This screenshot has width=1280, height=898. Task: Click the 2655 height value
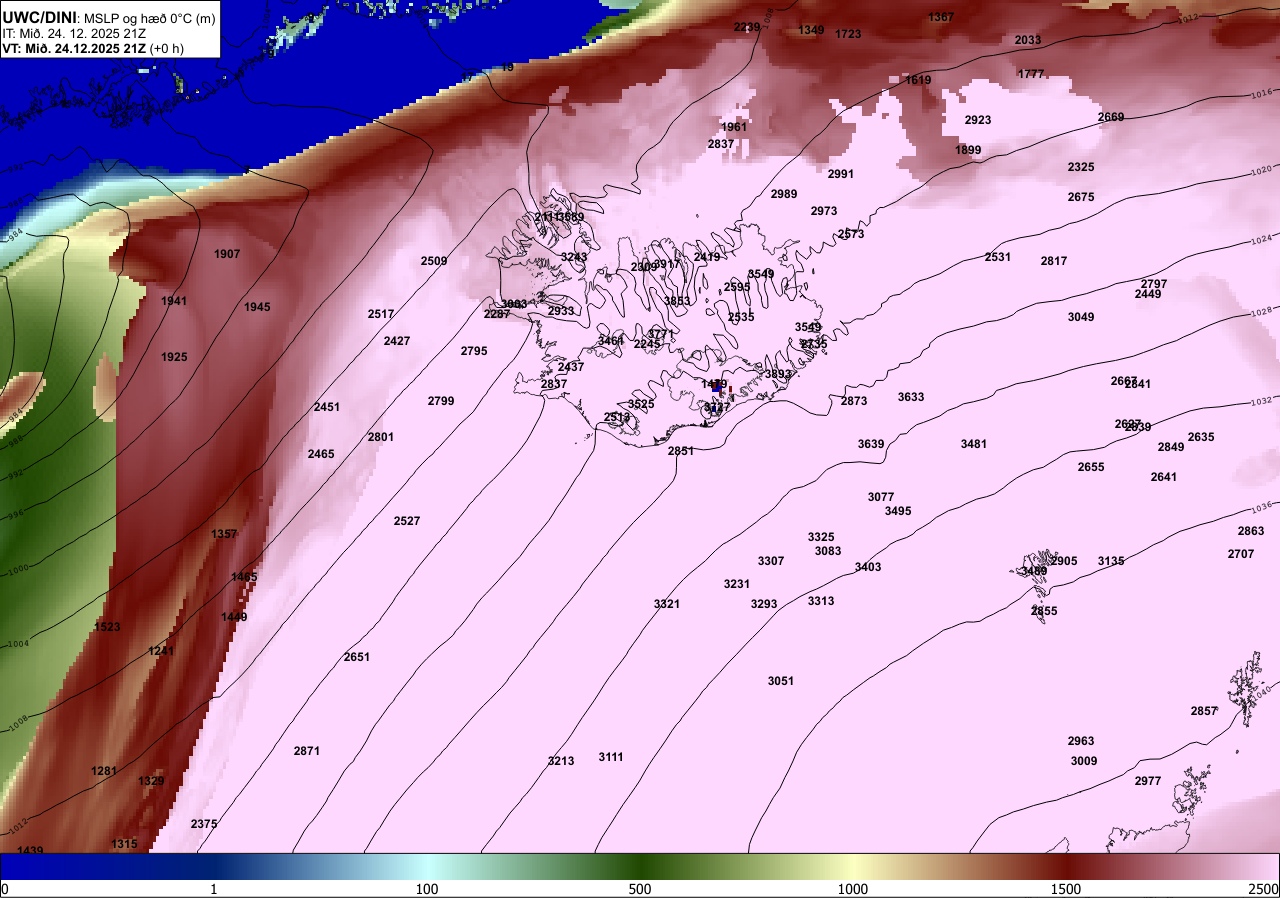coord(1091,467)
